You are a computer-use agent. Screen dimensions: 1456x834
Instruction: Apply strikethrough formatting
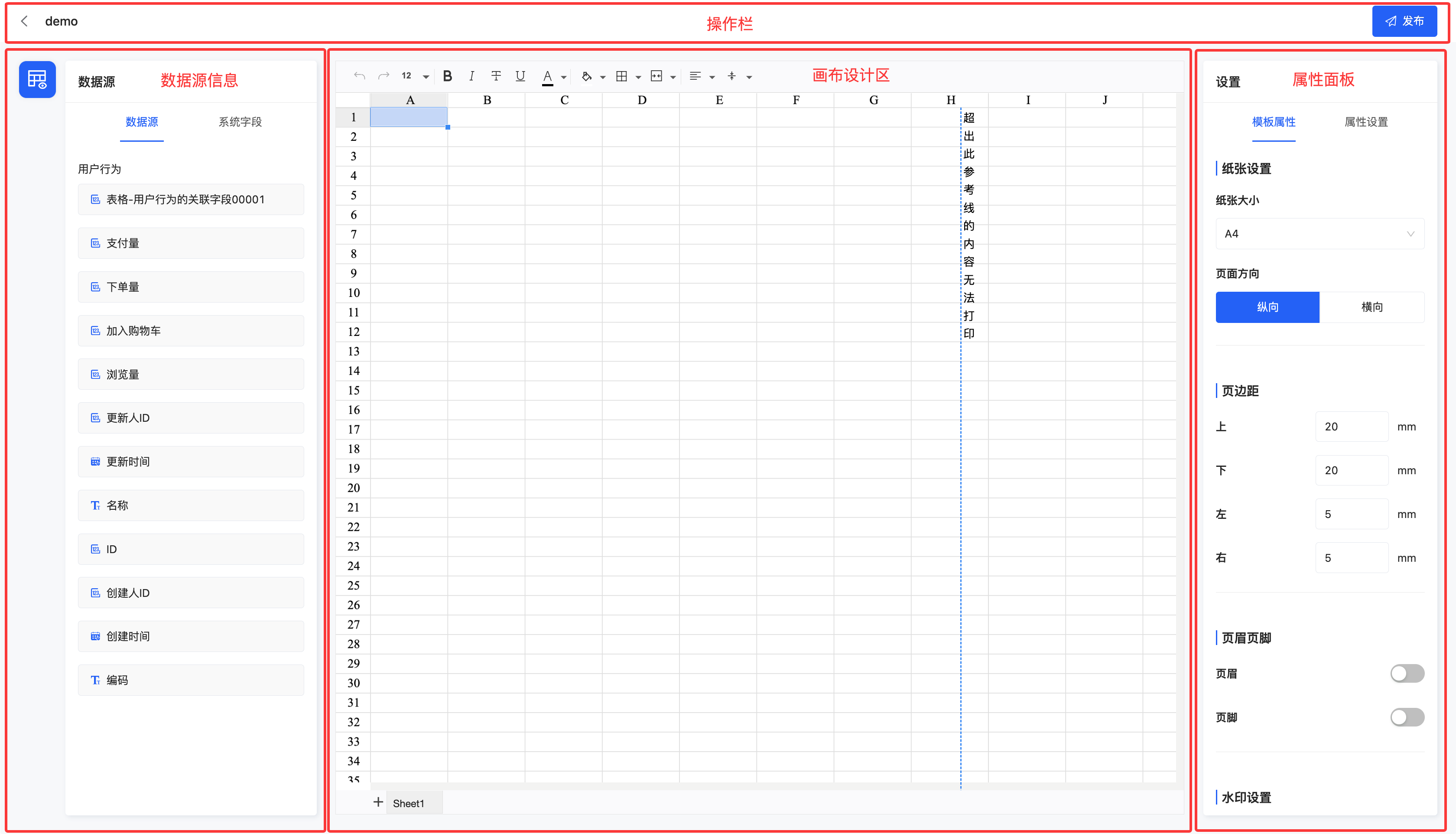pyautogui.click(x=496, y=76)
